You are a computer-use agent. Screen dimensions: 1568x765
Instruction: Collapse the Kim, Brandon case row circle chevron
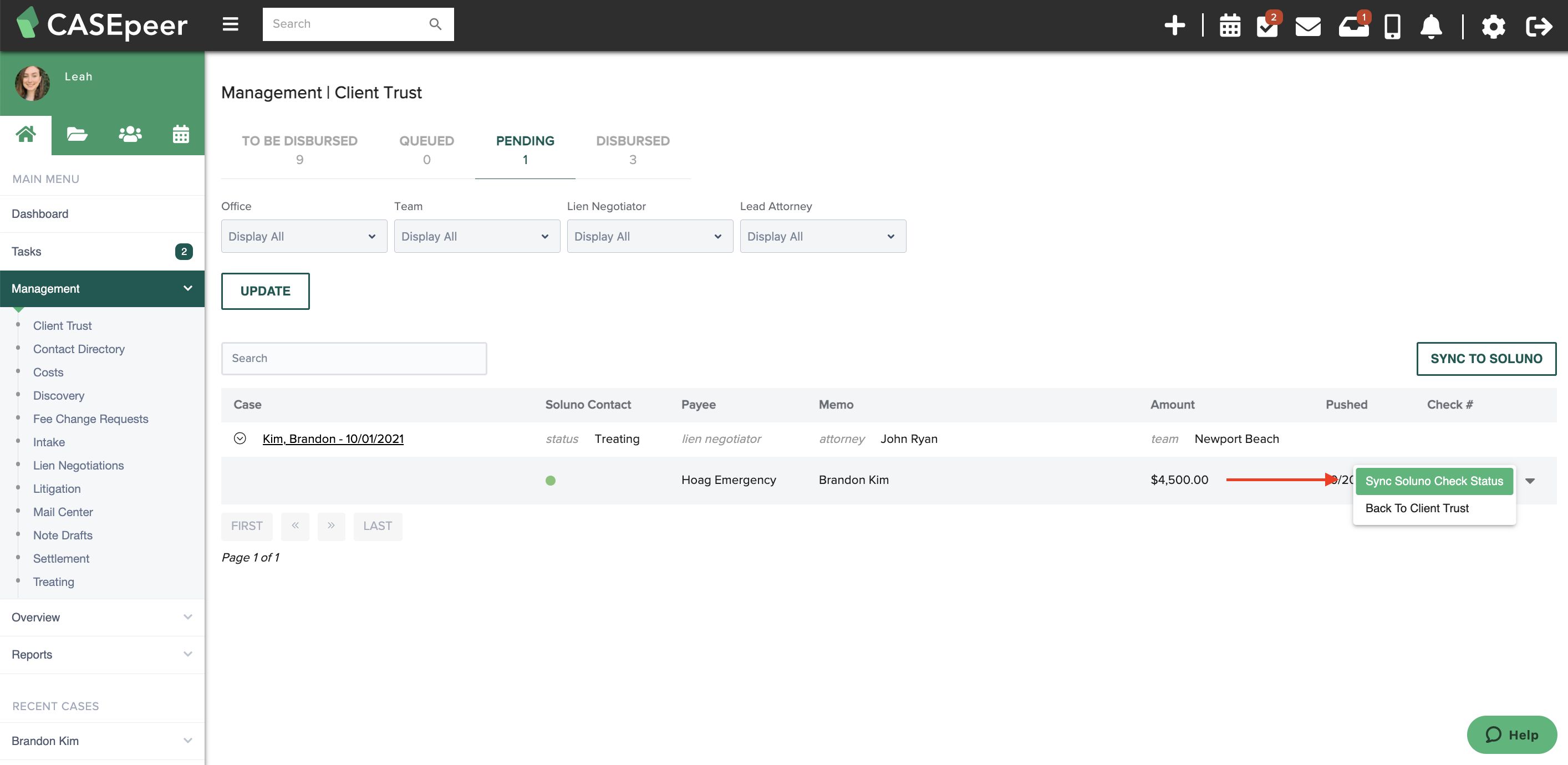pos(240,438)
